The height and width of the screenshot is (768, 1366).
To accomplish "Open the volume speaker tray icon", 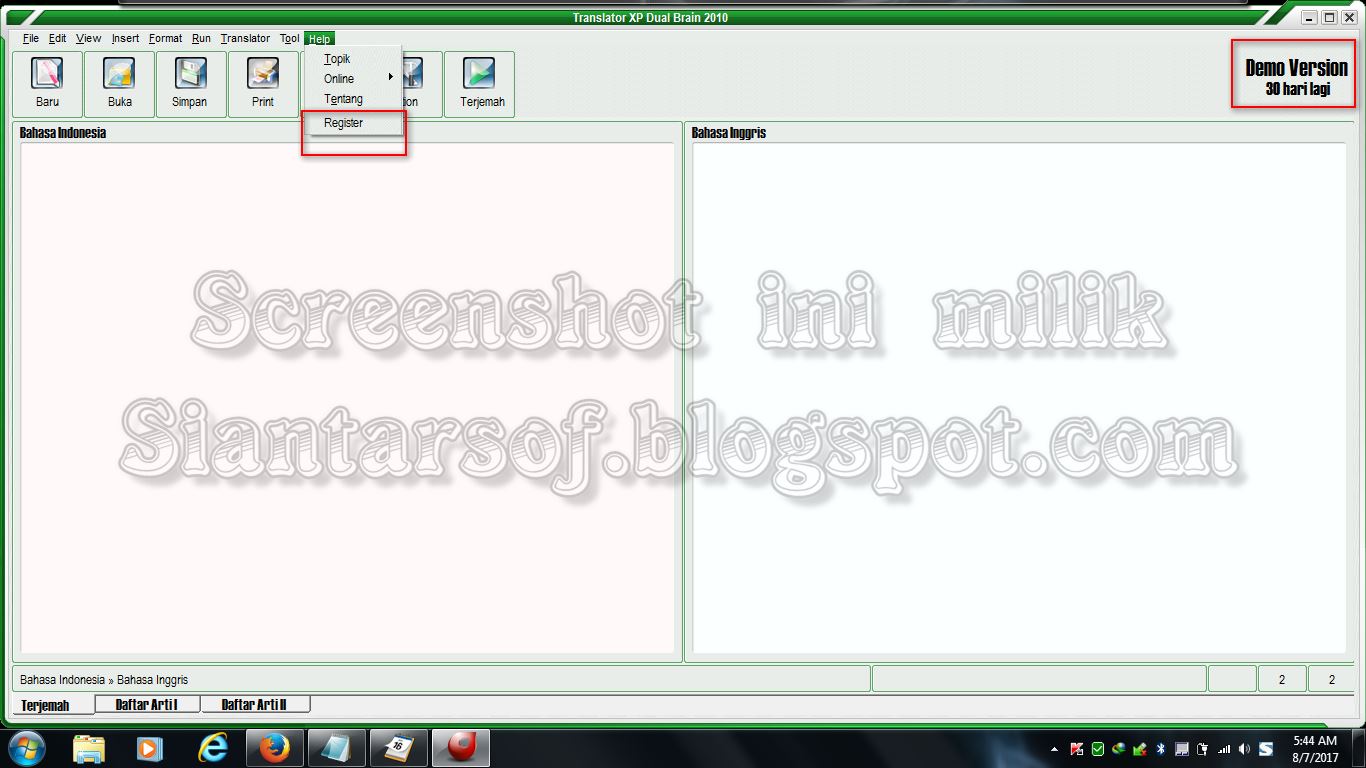I will [1244, 749].
